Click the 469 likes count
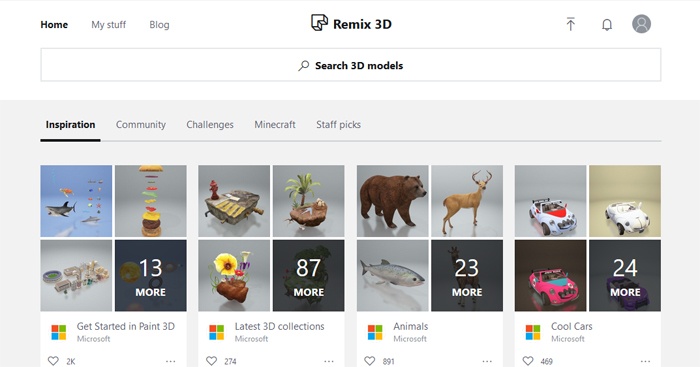 (546, 361)
